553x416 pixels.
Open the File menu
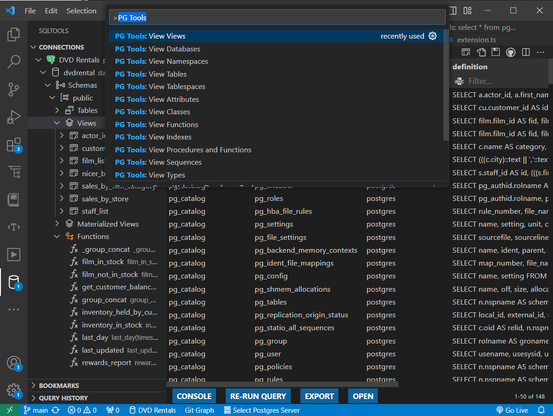(30, 11)
